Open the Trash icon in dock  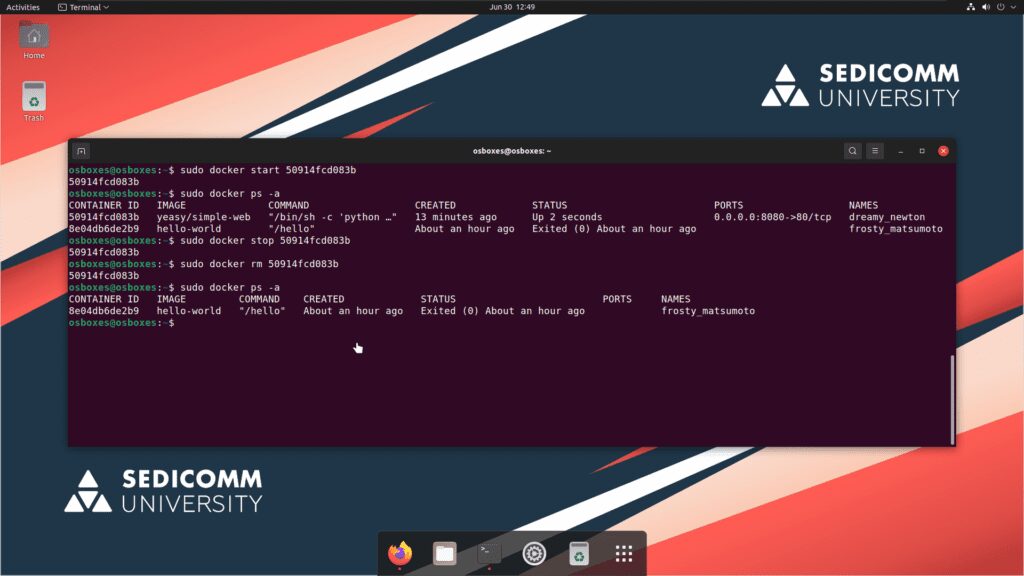tap(579, 553)
